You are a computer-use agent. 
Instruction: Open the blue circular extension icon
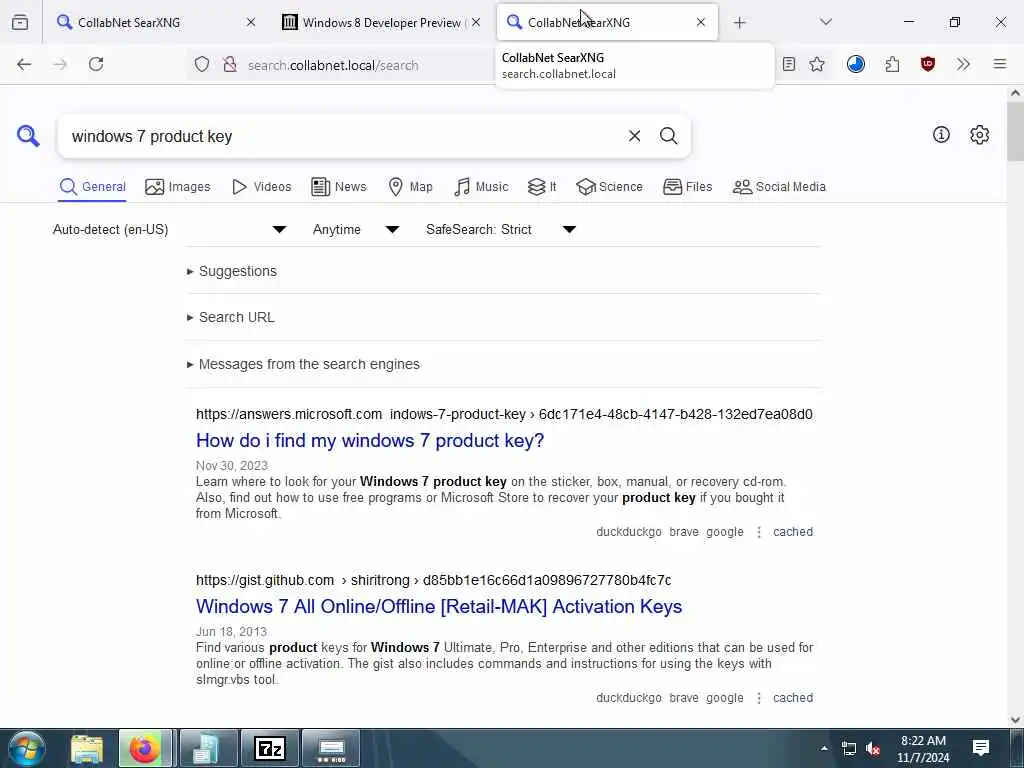[x=856, y=64]
